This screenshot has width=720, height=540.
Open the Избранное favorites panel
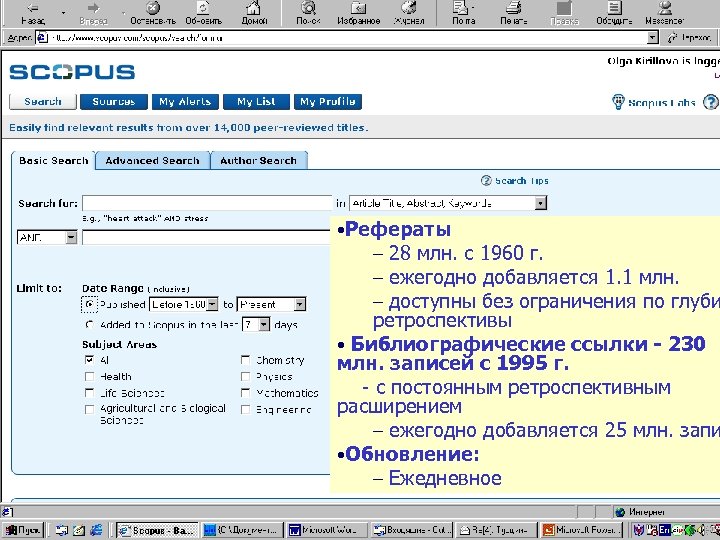click(359, 13)
